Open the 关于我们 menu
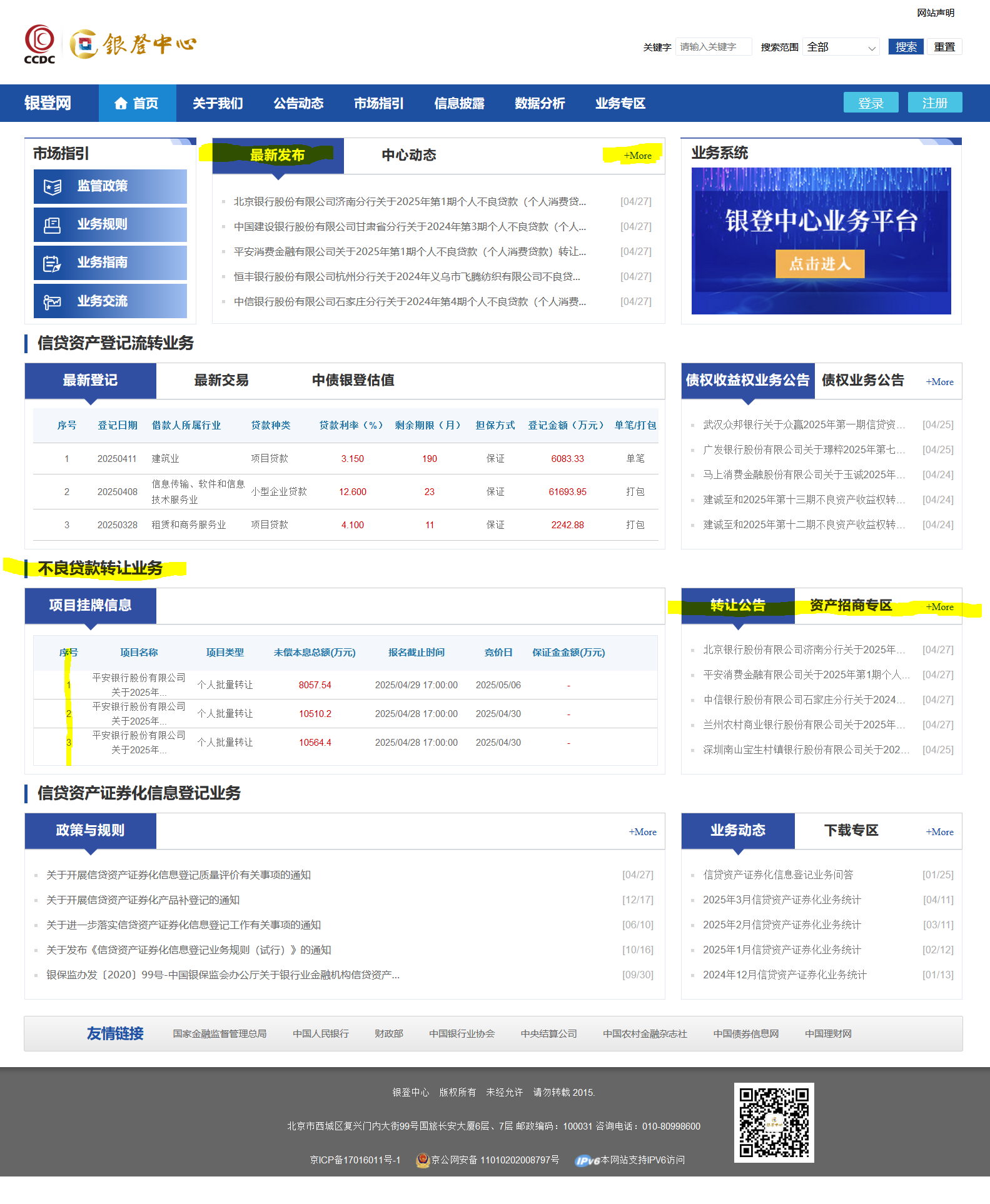 pyautogui.click(x=218, y=103)
